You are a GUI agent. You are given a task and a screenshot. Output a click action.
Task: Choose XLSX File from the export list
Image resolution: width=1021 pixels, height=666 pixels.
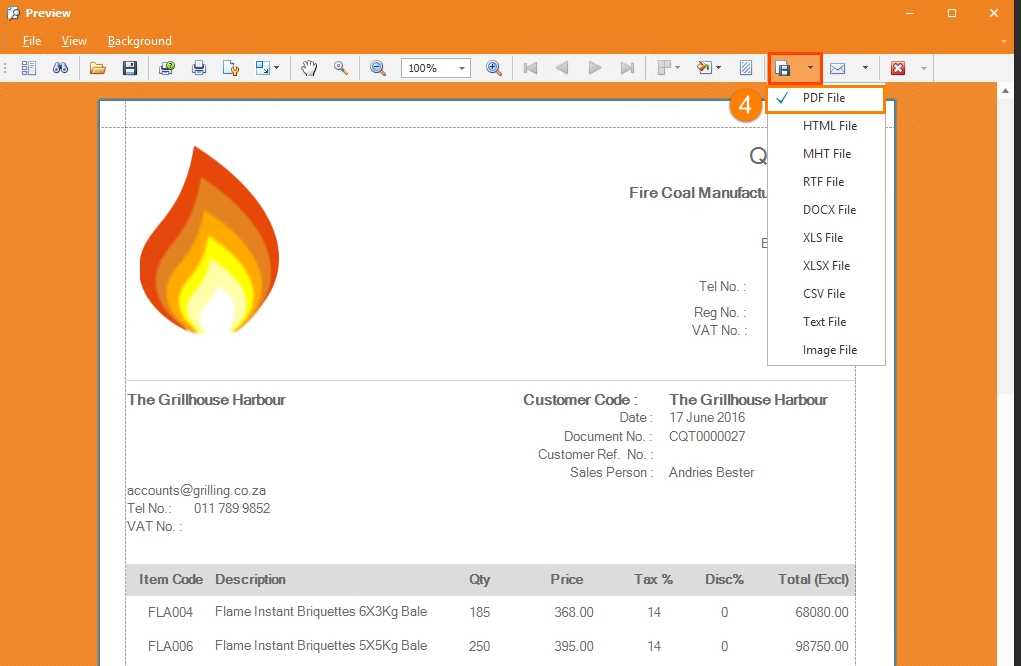point(825,265)
